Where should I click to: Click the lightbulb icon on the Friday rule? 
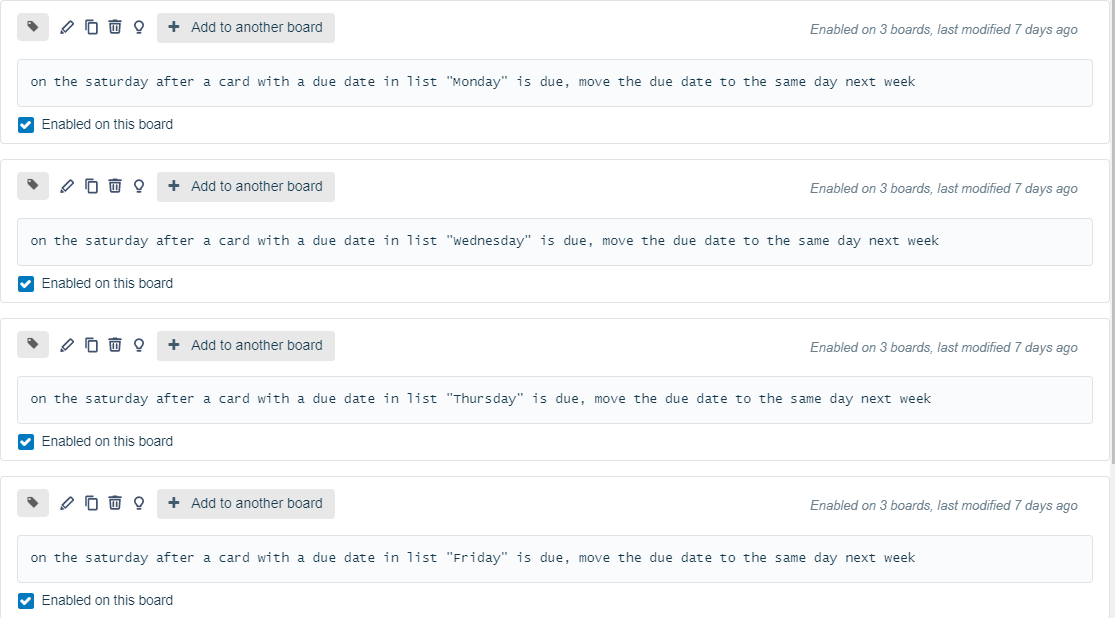tap(139, 504)
